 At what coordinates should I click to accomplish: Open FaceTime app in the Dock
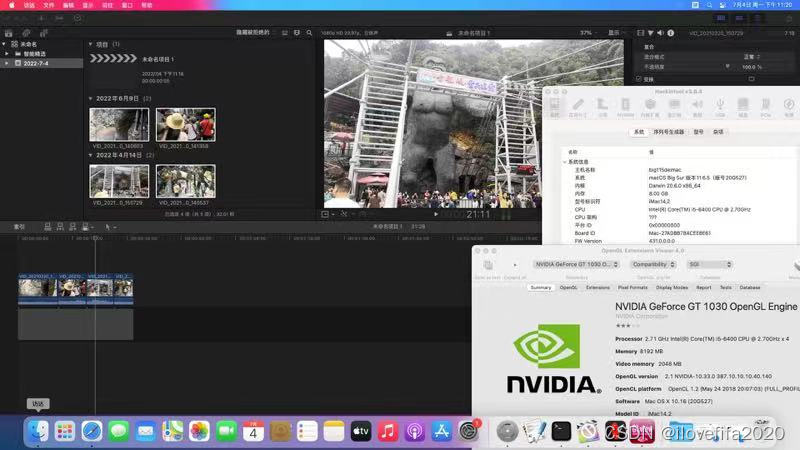click(226, 432)
